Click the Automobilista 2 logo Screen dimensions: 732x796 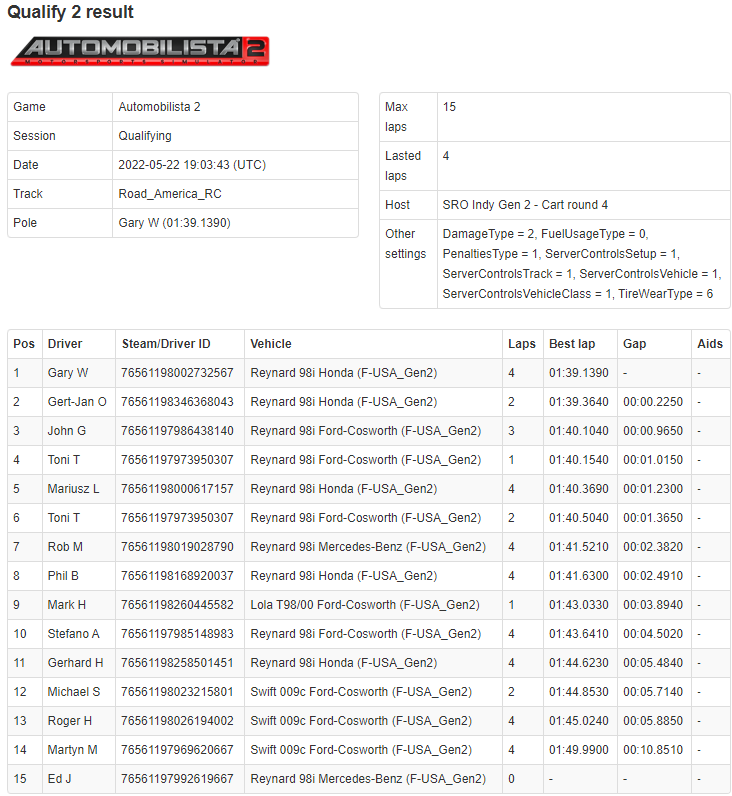click(140, 51)
